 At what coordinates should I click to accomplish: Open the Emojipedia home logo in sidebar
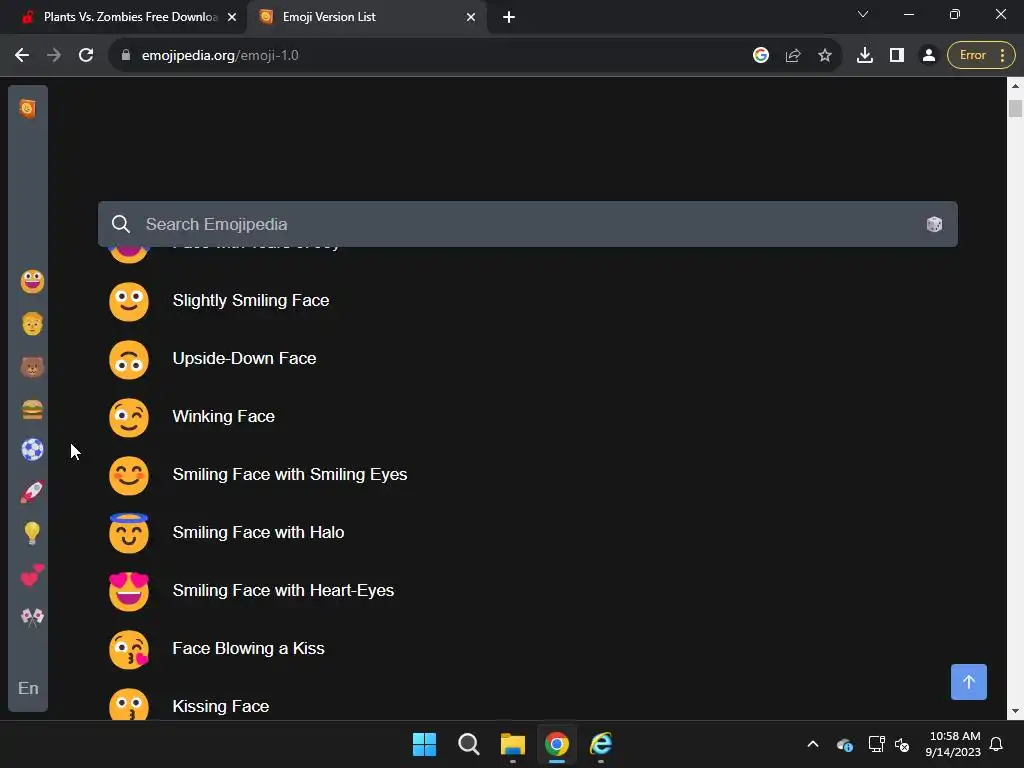point(27,108)
